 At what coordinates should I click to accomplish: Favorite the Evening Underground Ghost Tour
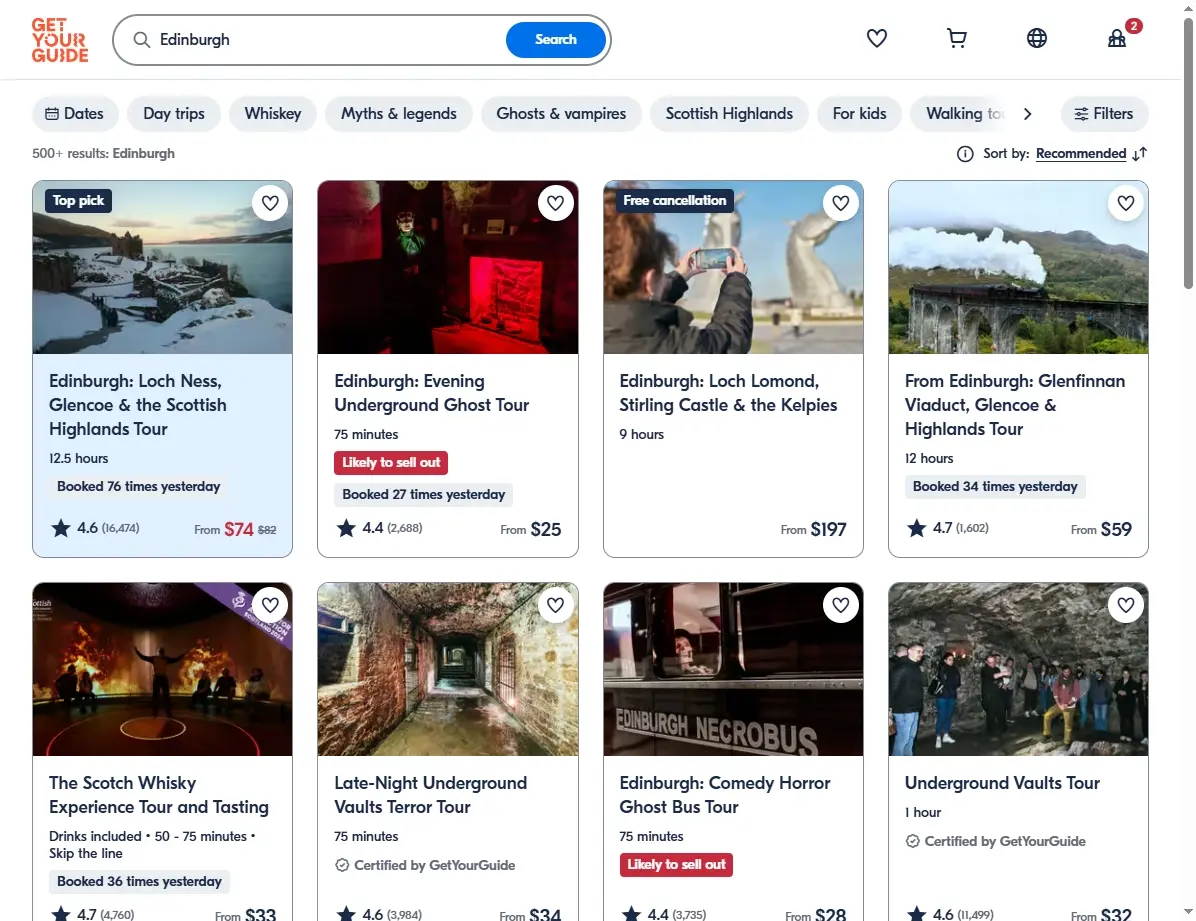(x=555, y=203)
